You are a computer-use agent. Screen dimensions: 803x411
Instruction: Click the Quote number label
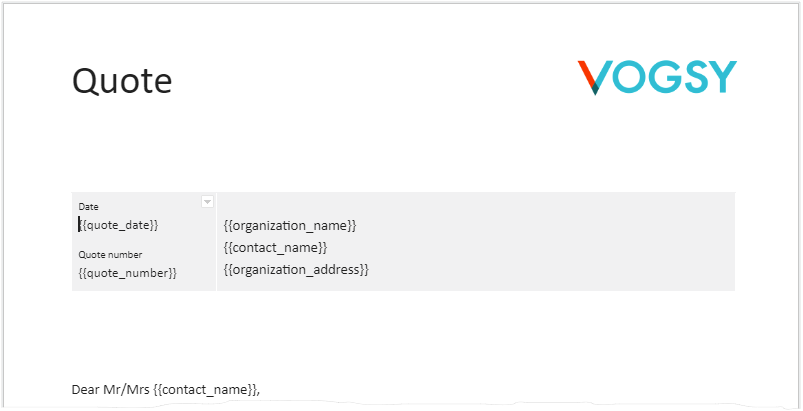(110, 254)
